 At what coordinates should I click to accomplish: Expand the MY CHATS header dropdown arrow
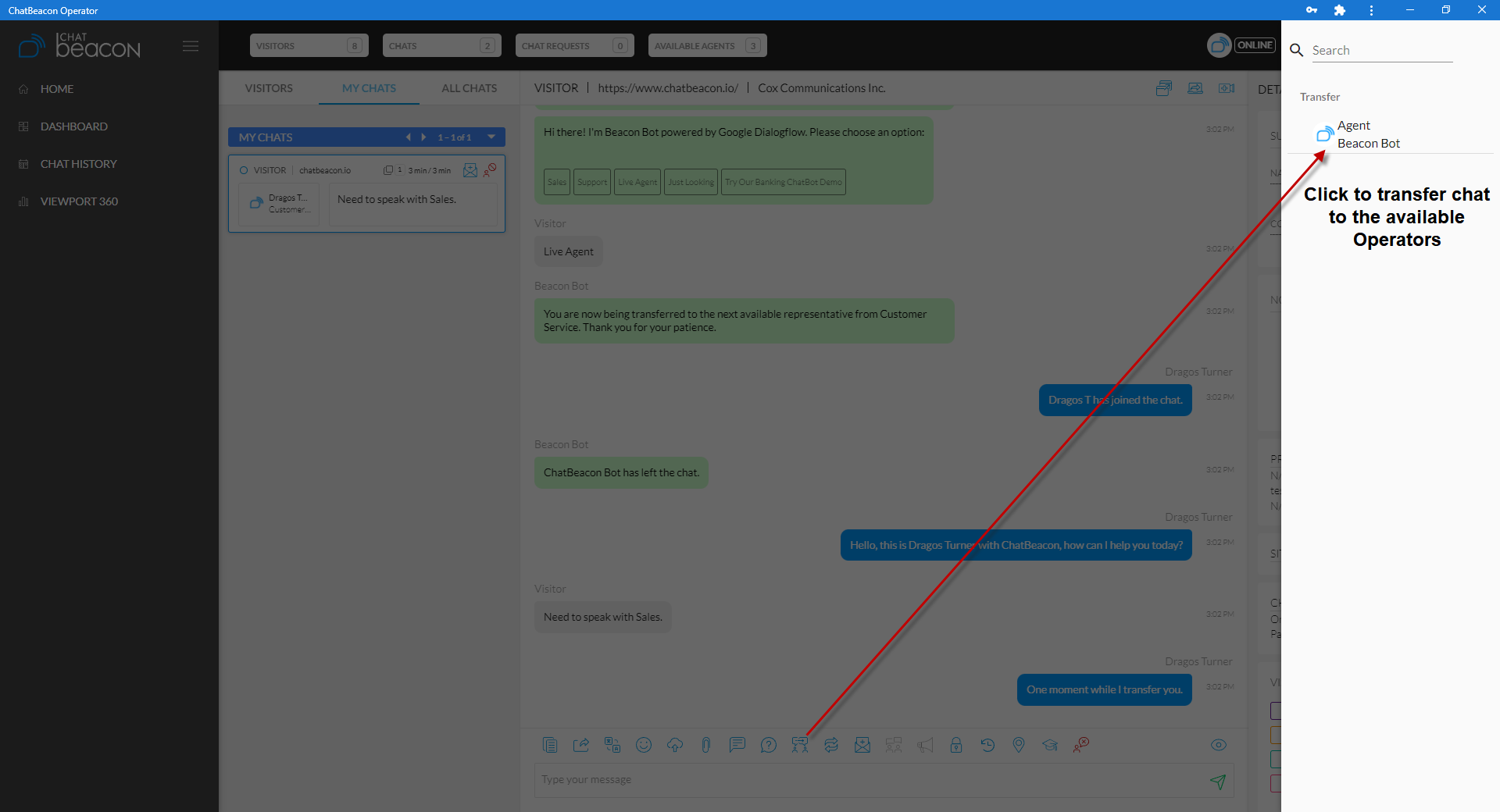(491, 137)
